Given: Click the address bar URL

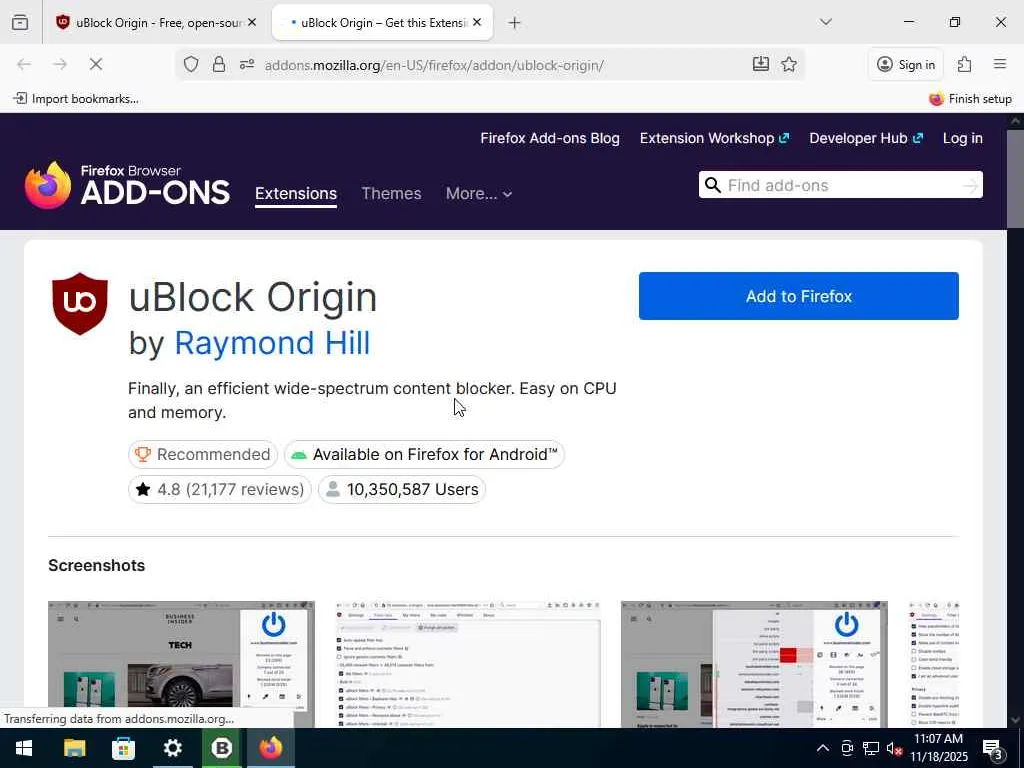Looking at the screenshot, I should [434, 65].
